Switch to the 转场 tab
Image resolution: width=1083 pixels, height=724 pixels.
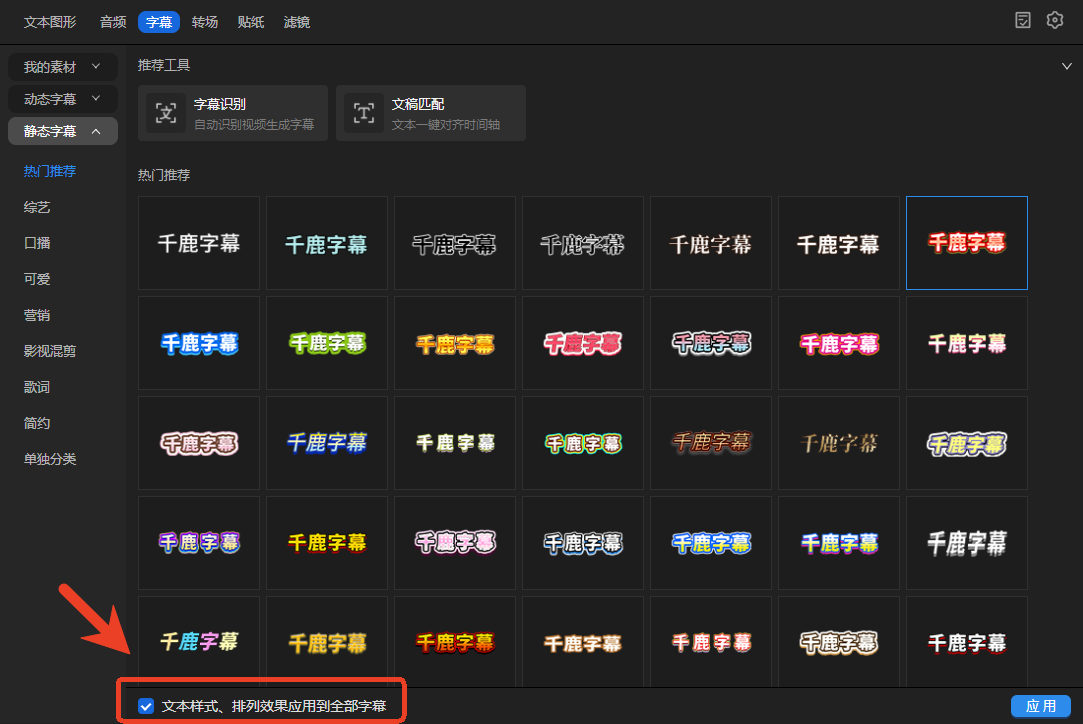(x=205, y=22)
